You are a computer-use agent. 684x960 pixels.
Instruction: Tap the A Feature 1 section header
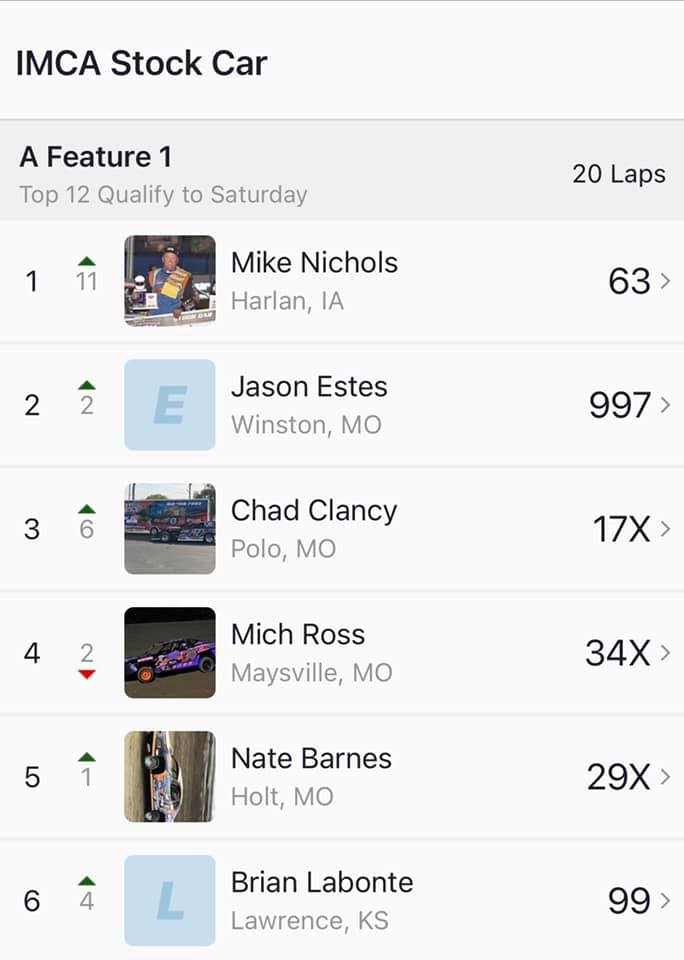(x=96, y=157)
